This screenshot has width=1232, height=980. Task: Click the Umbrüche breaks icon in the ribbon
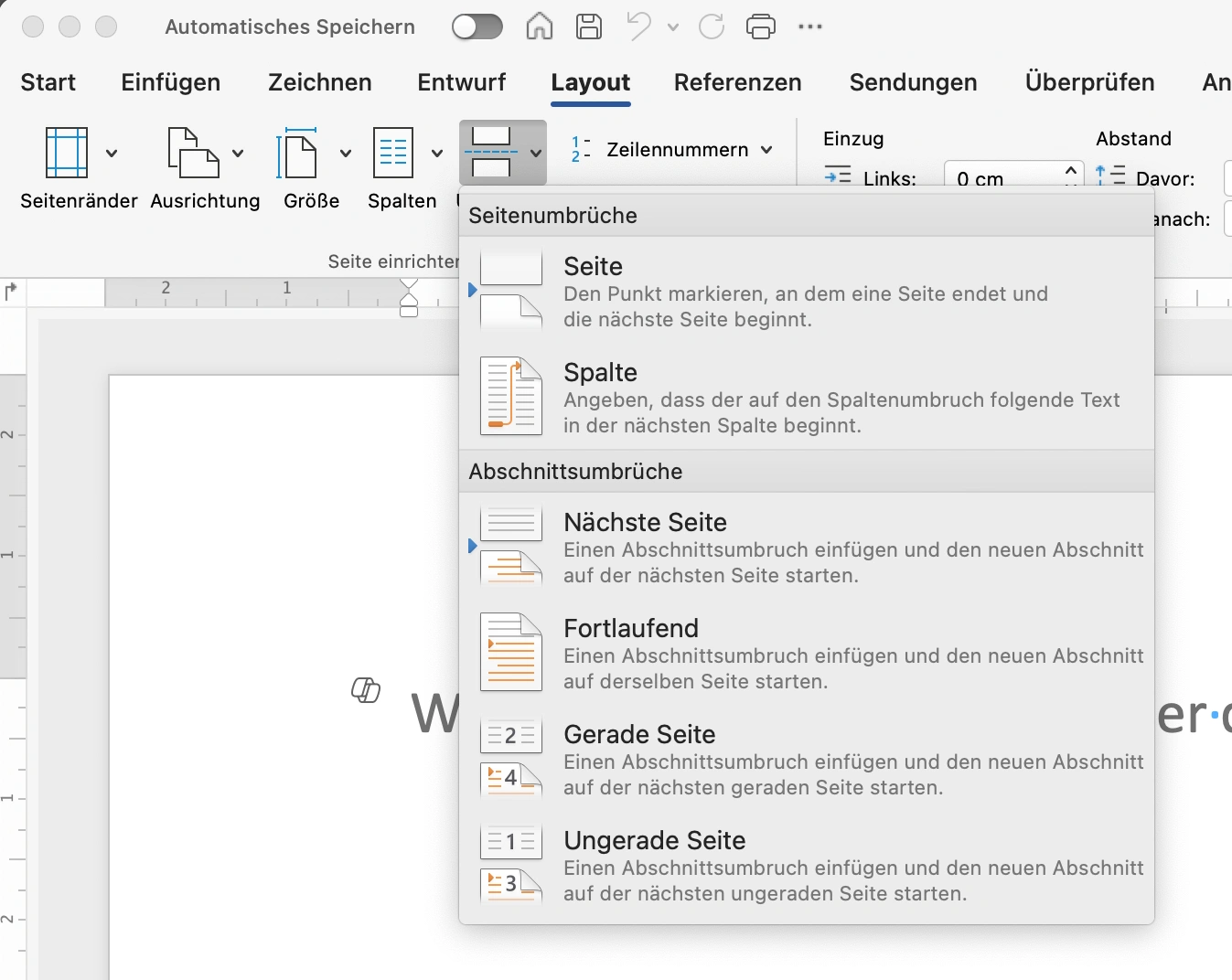(x=491, y=153)
